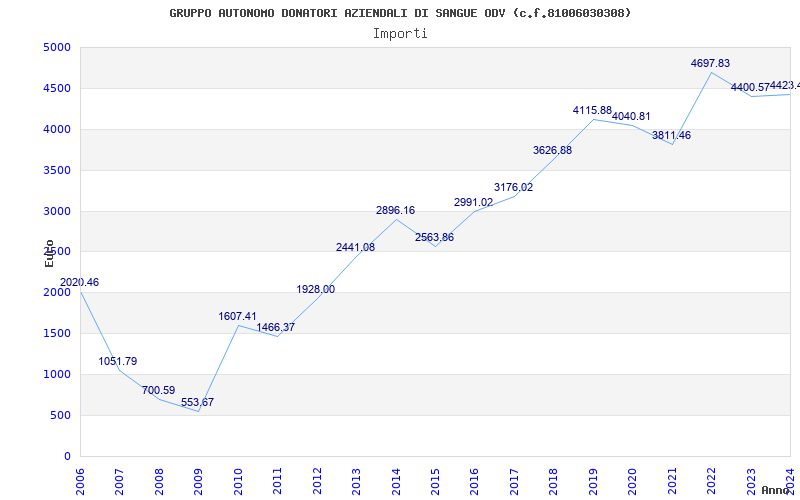Screen dimensions: 800x500
Task: Click the 2009 x-axis year label
Action: click(198, 481)
